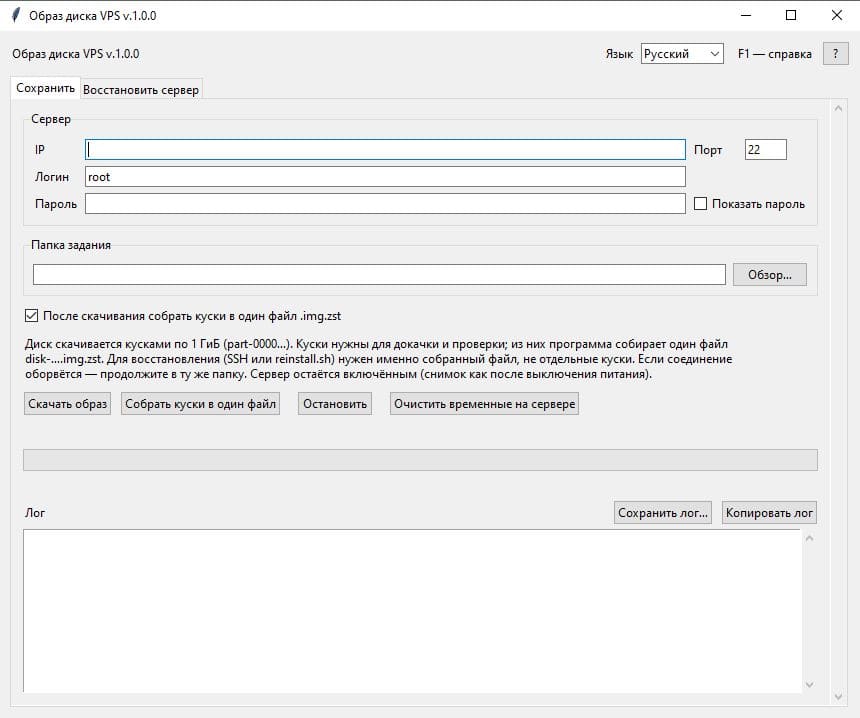Close the Образ диска VPS window
This screenshot has width=860, height=718.
click(x=836, y=15)
